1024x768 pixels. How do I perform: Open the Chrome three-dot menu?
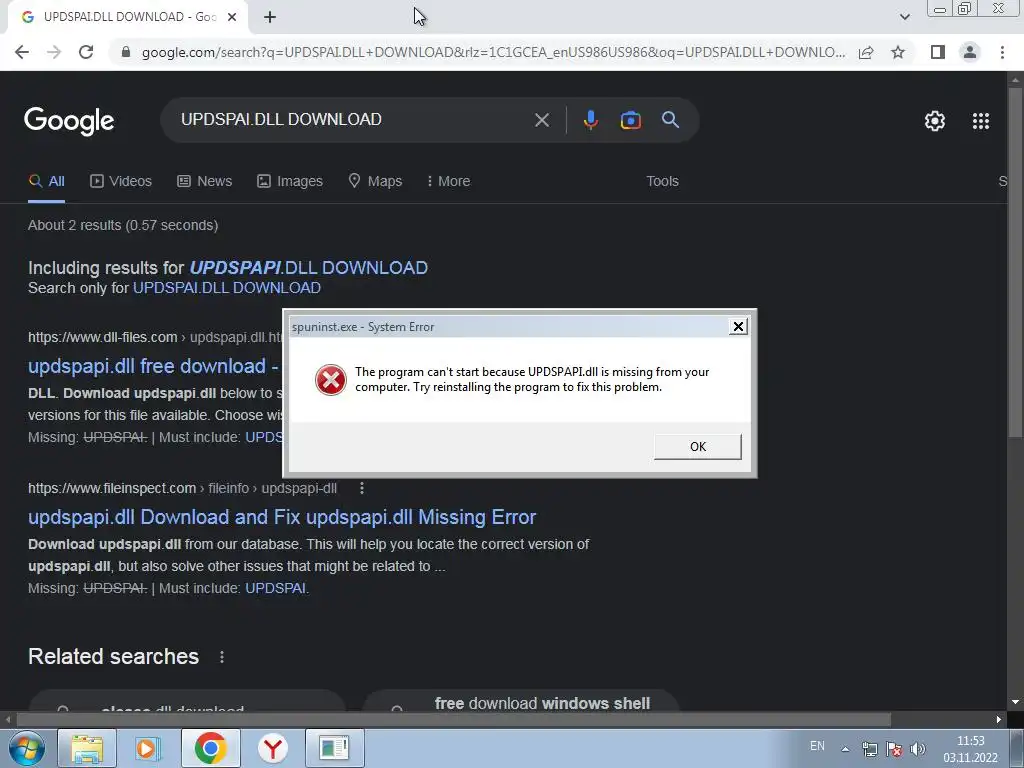pyautogui.click(x=1002, y=52)
